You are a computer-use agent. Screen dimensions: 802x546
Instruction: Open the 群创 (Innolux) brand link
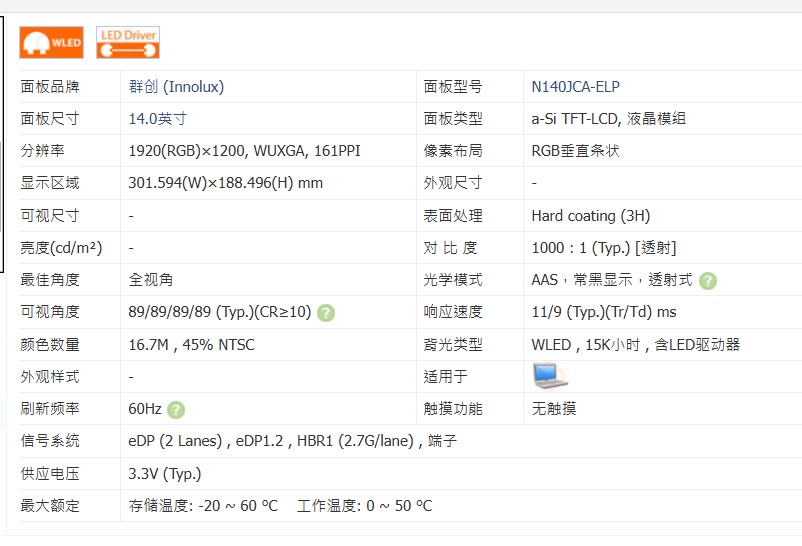176,87
